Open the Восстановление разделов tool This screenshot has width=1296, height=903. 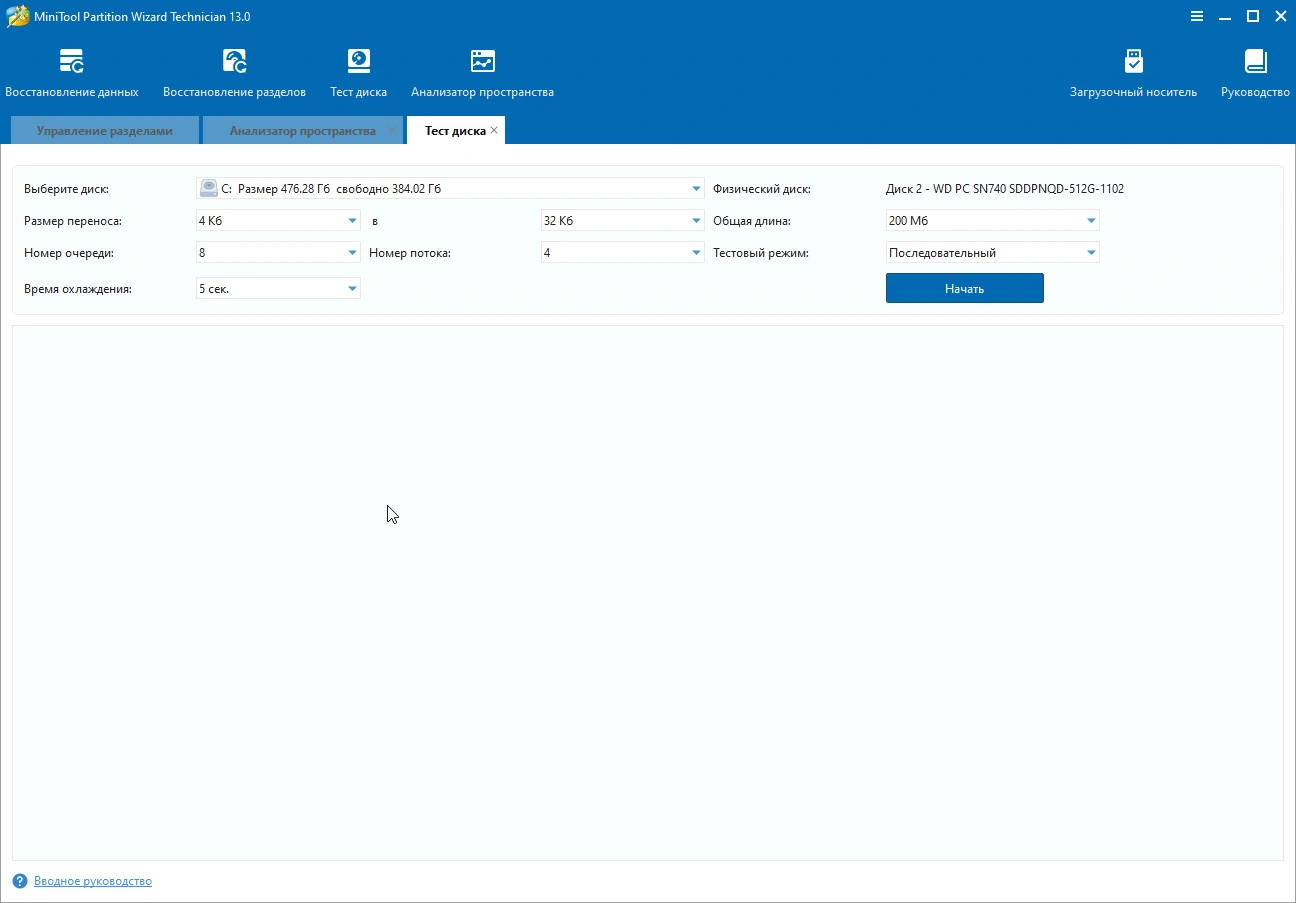pos(234,73)
